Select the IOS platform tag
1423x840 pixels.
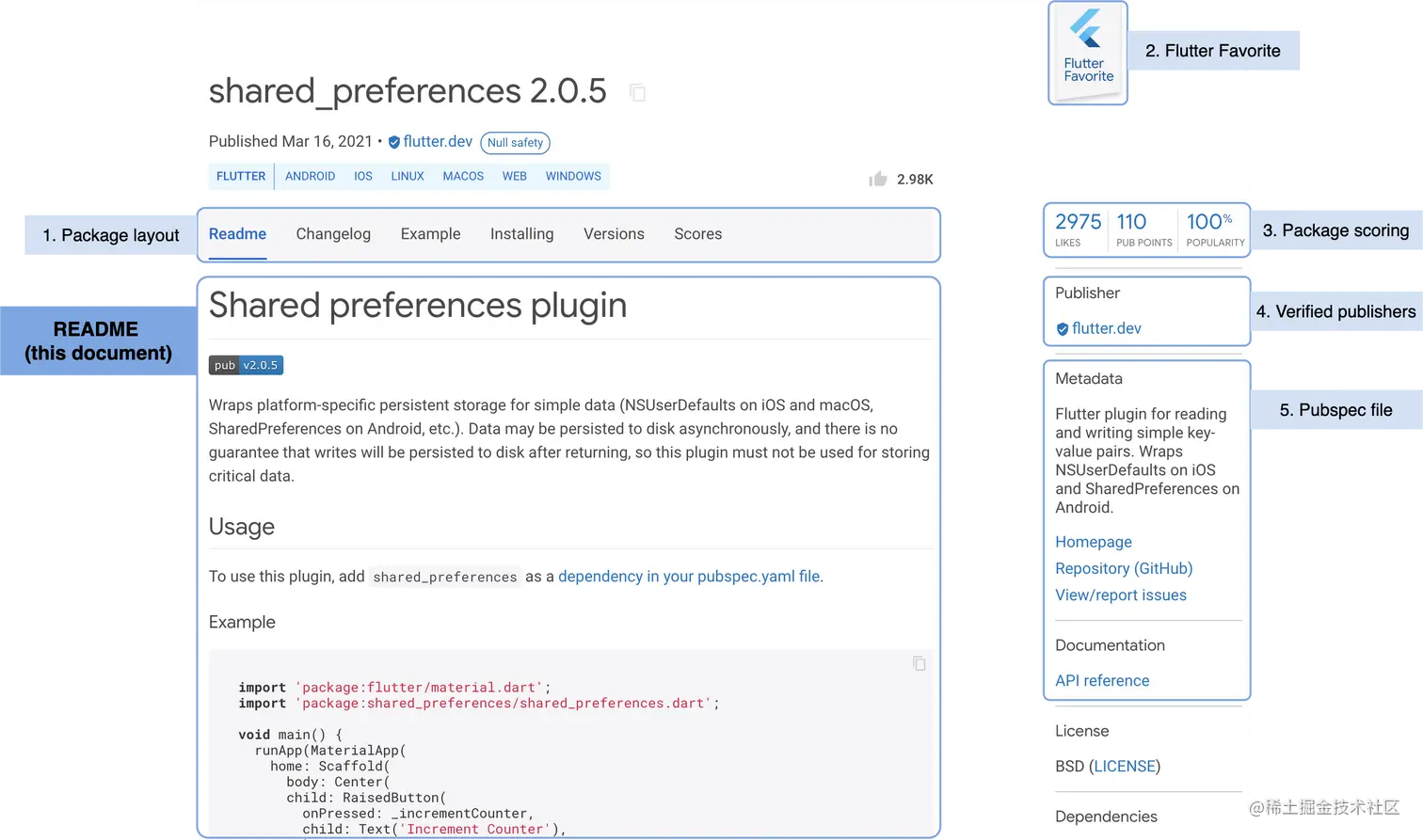(363, 176)
